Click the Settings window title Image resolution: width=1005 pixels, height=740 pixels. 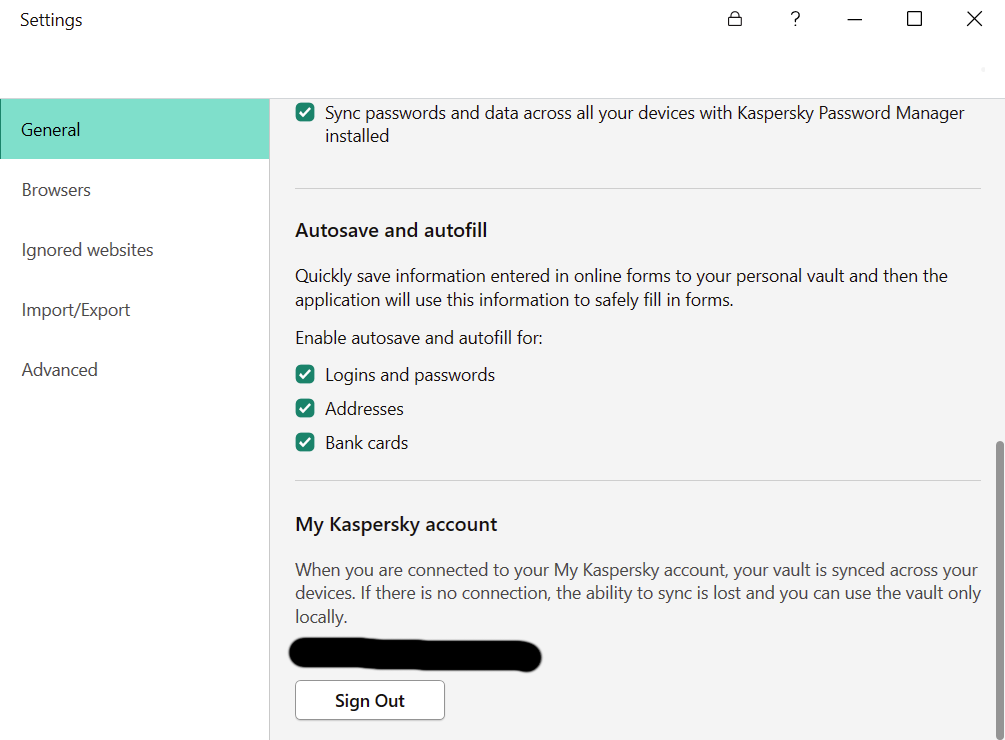coord(51,20)
